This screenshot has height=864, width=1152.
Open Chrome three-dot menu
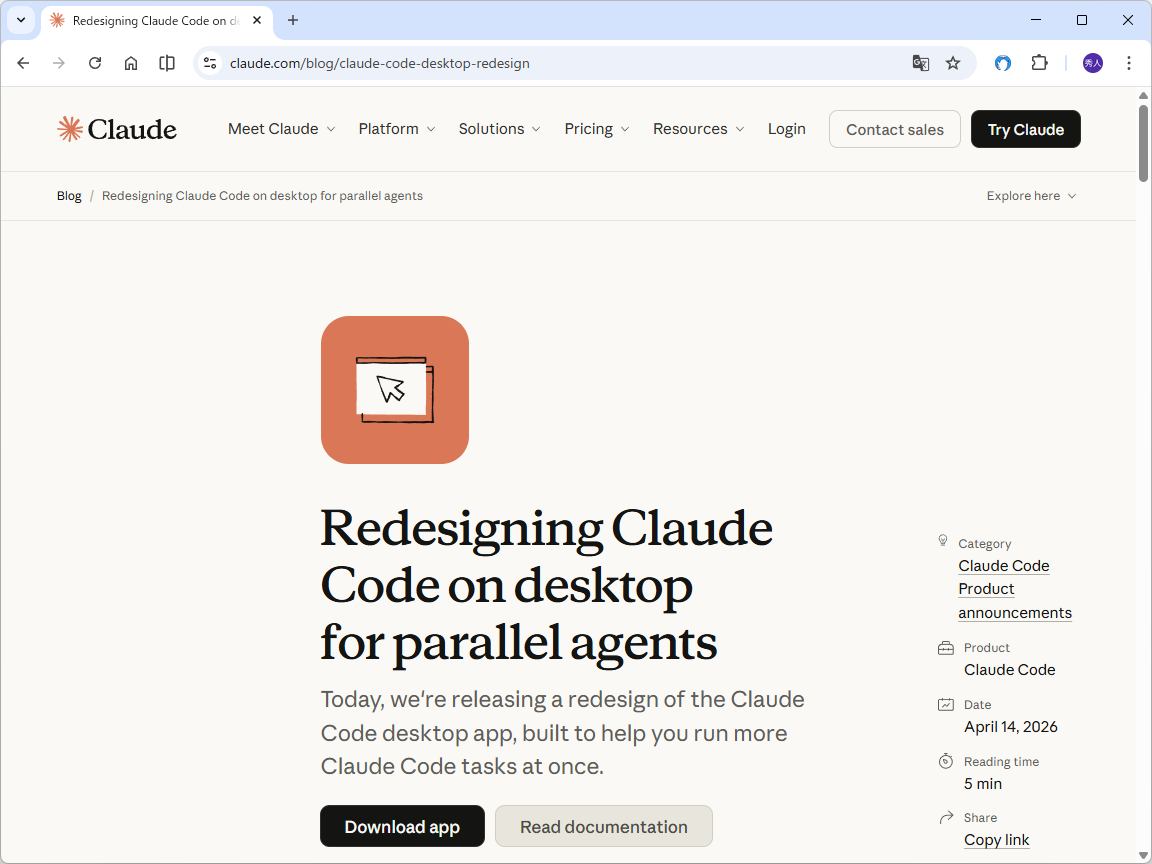click(x=1128, y=63)
